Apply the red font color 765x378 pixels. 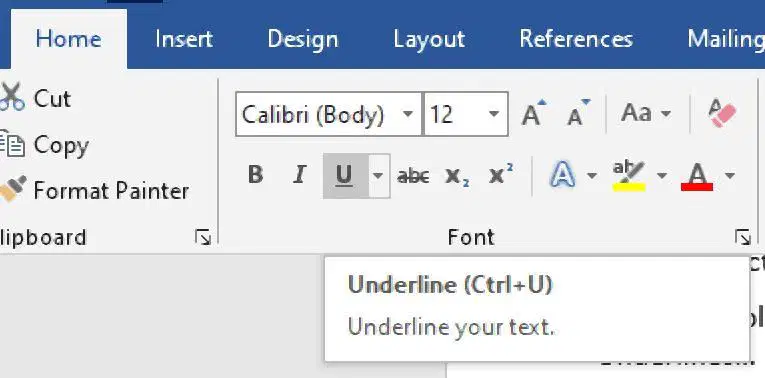coord(697,177)
